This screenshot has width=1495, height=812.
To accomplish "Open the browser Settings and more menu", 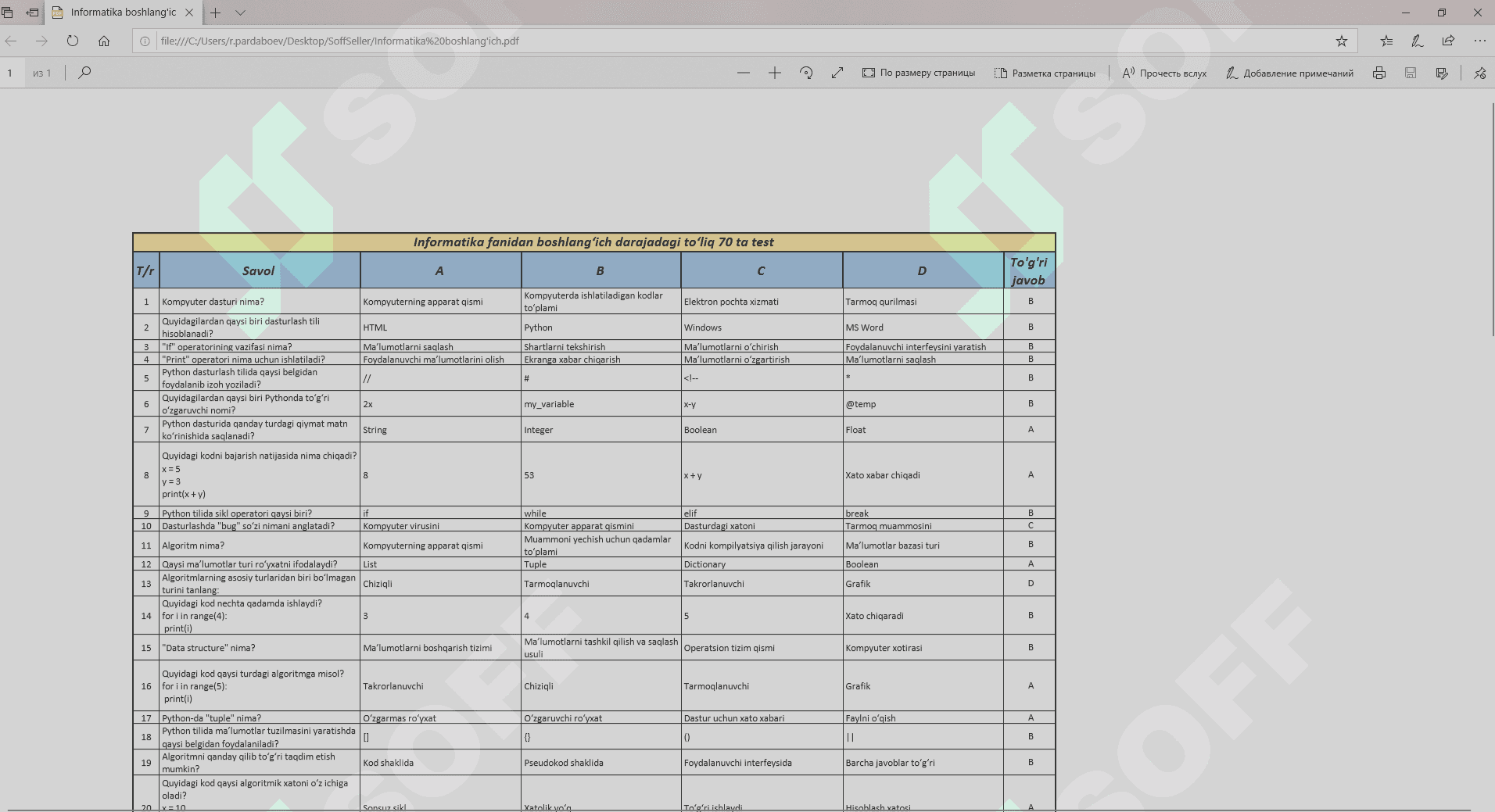I will click(1479, 41).
